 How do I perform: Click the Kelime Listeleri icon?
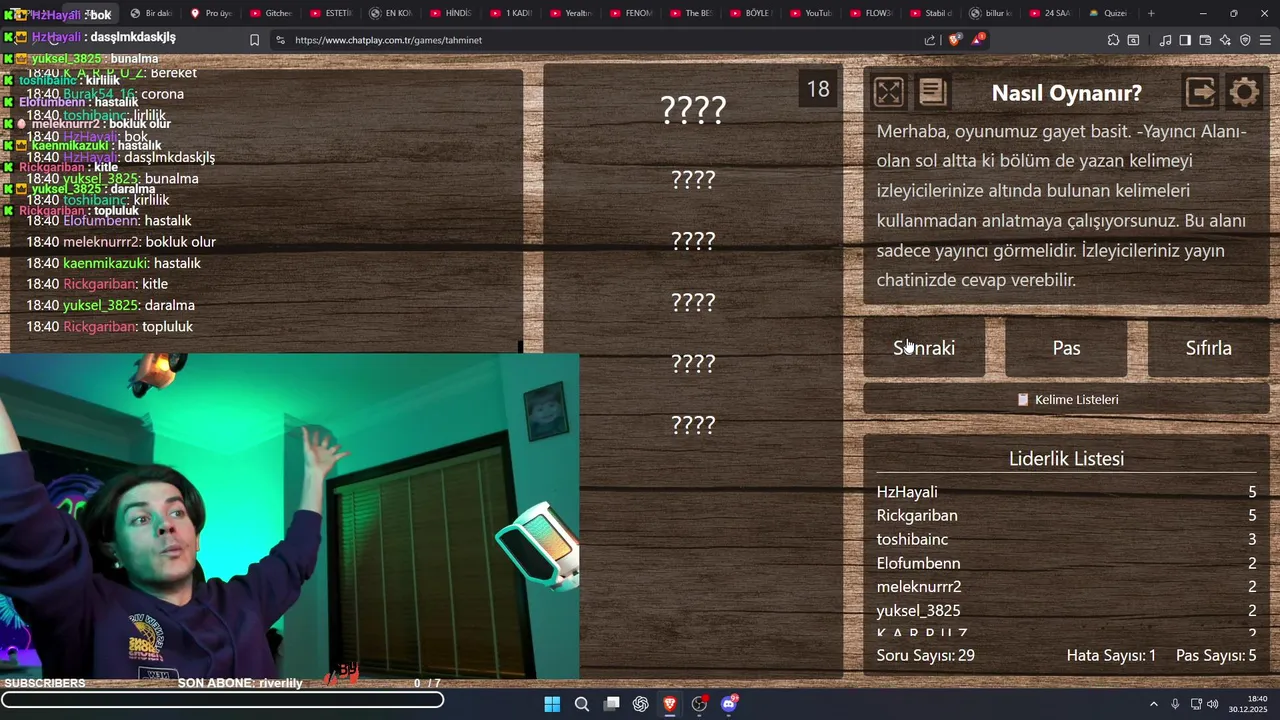[x=1023, y=399]
